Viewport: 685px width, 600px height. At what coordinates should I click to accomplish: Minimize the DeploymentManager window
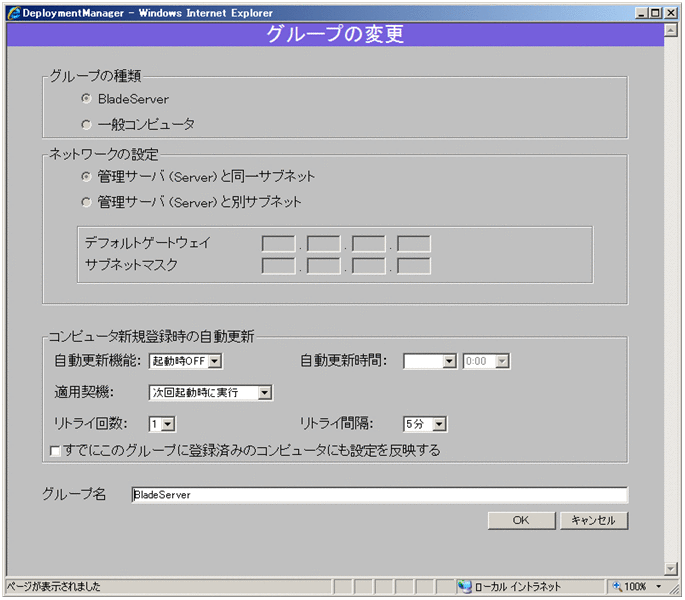(x=641, y=13)
